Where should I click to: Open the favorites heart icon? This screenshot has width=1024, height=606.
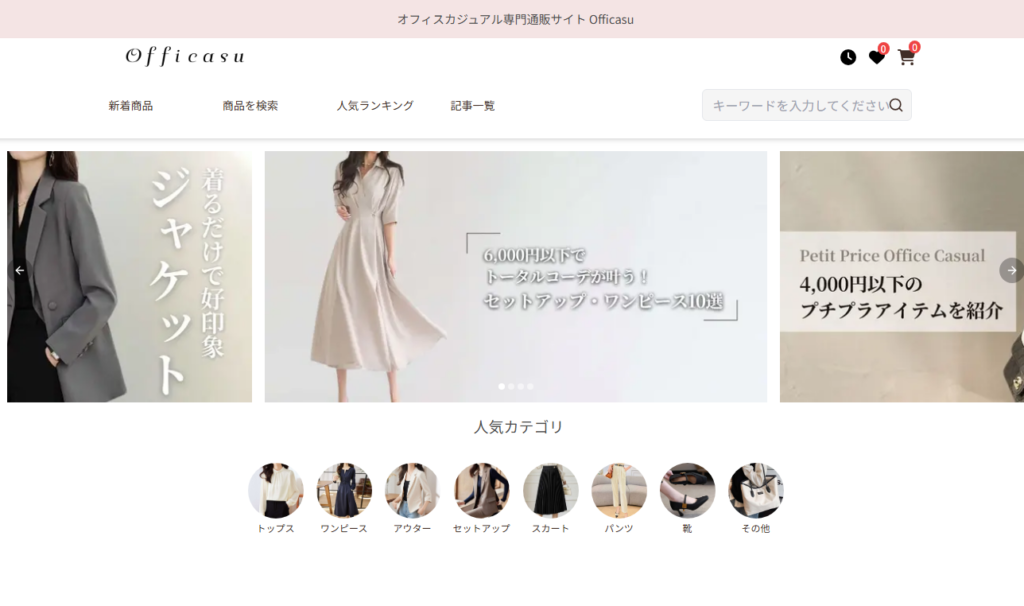click(x=876, y=57)
